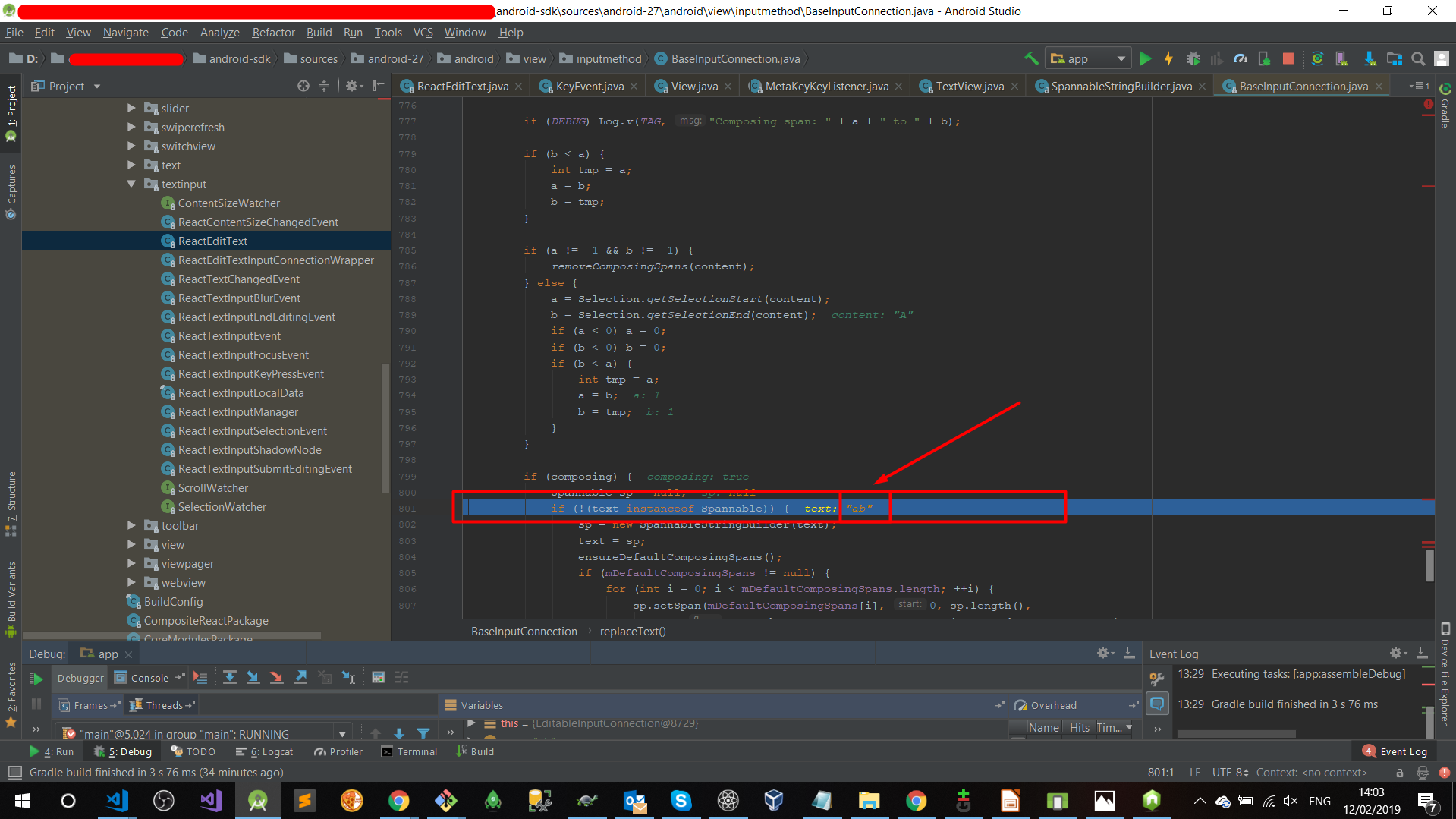Click Step Into debug icon

click(x=253, y=677)
